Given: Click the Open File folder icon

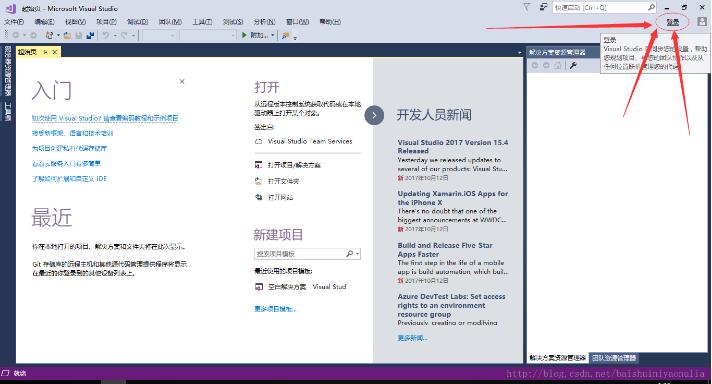Looking at the screenshot, I should [68, 35].
